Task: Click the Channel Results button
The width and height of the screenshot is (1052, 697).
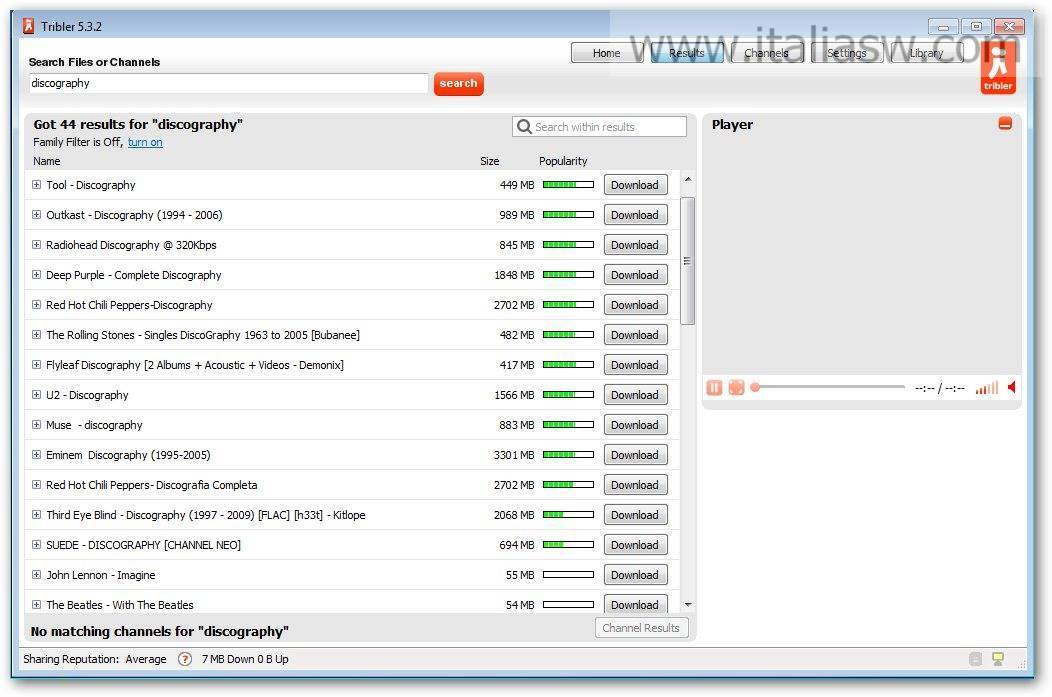Action: 641,628
